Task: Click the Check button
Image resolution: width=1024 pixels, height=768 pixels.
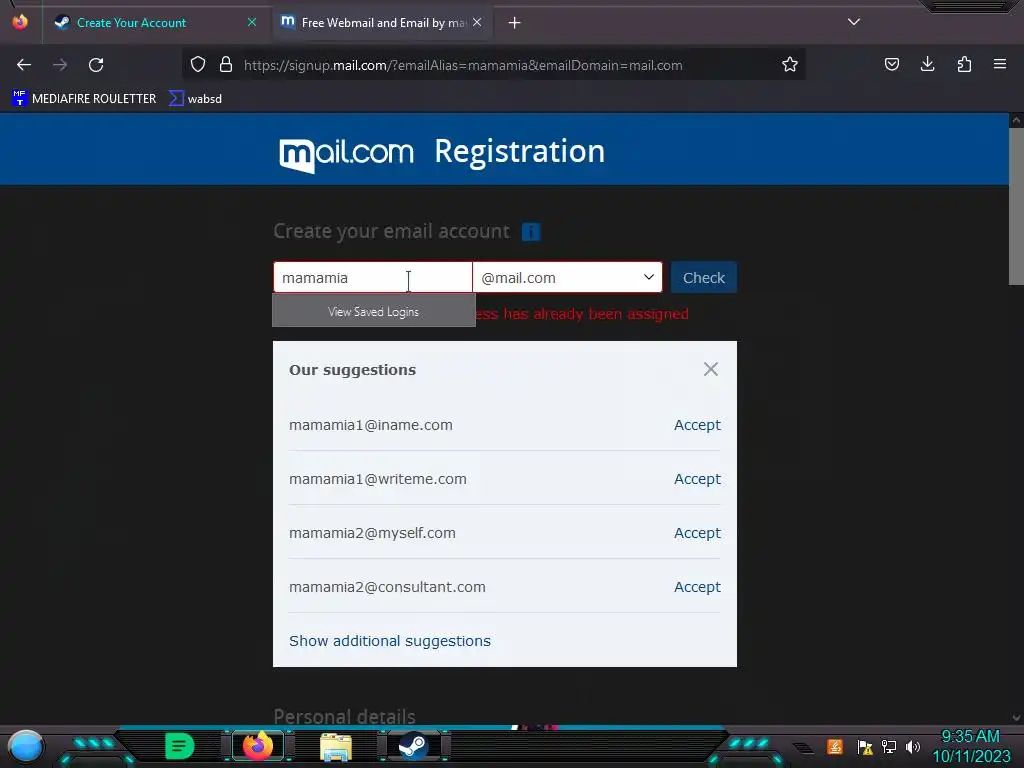Action: click(704, 278)
